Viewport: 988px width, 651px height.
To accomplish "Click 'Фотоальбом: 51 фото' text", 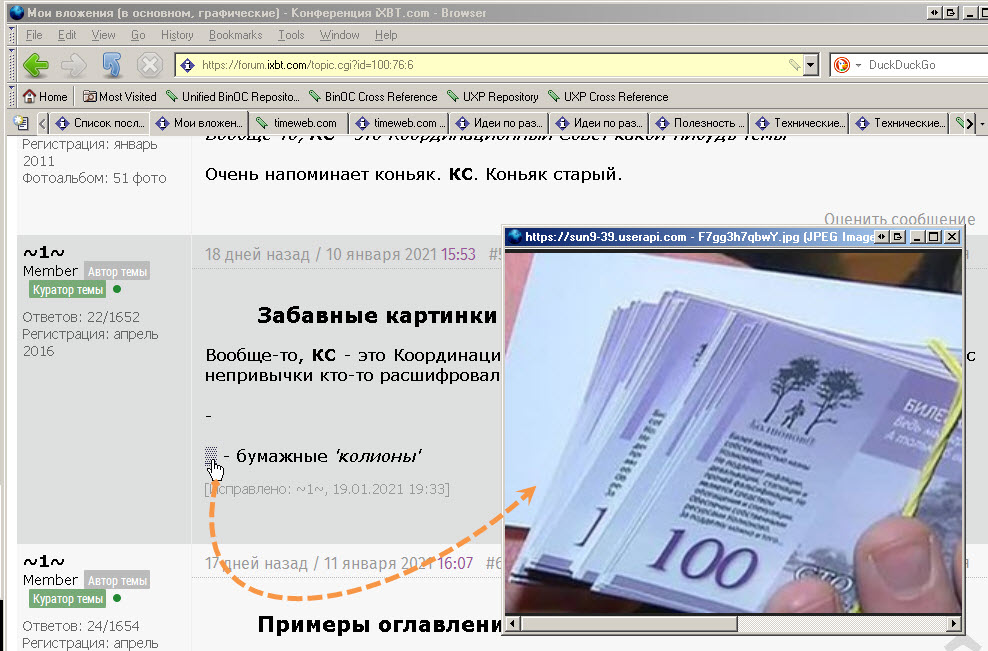I will coord(95,178).
